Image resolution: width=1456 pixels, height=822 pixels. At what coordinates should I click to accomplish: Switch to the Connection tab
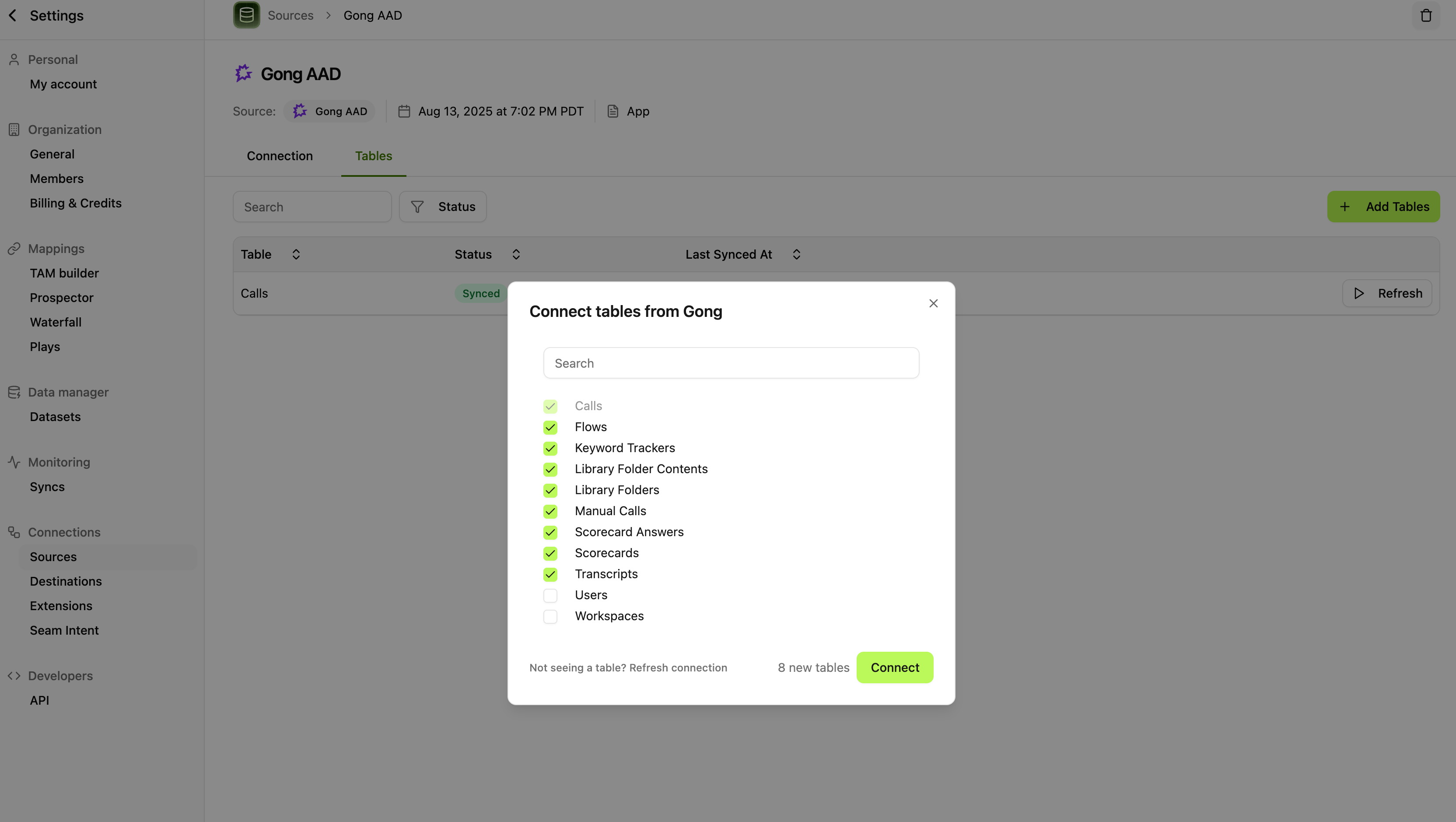[x=279, y=156]
